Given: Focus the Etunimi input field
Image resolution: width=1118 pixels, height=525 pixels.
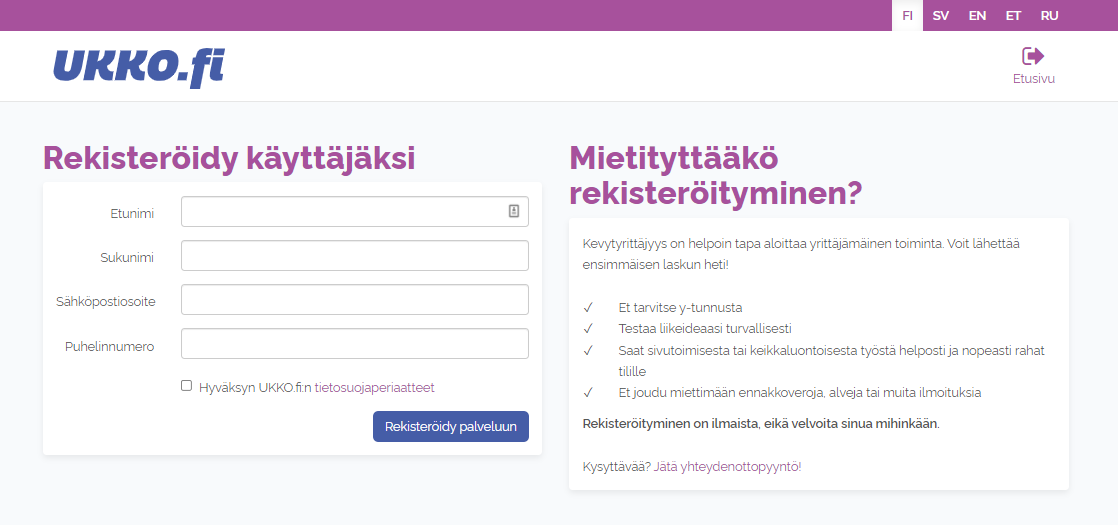Looking at the screenshot, I should [x=354, y=211].
